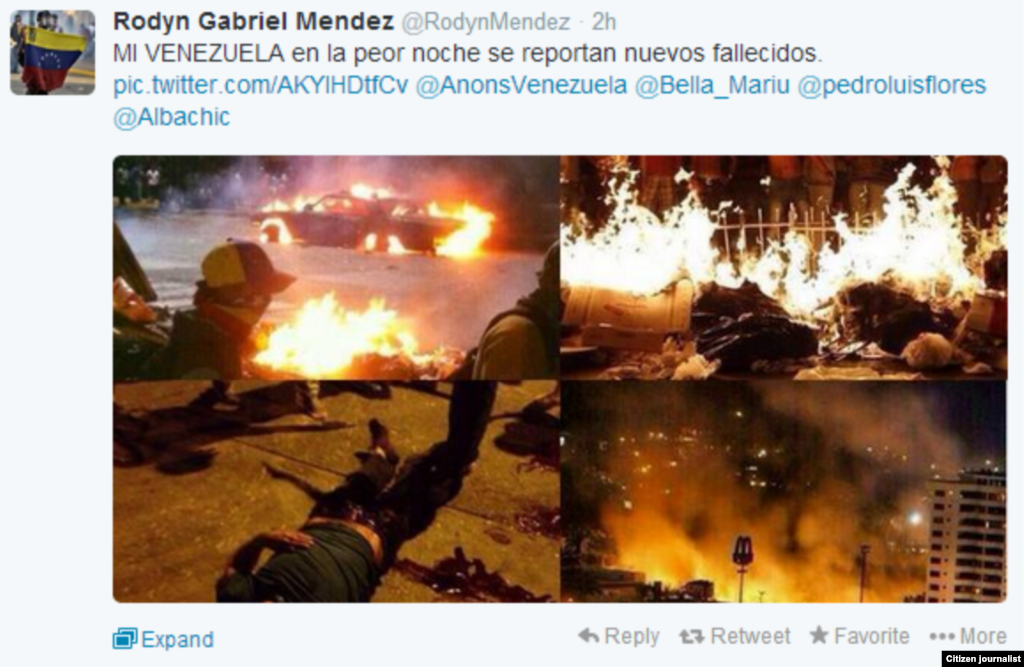Click the Reply arrow icon
Viewport: 1024px width, 667px height.
[588, 636]
